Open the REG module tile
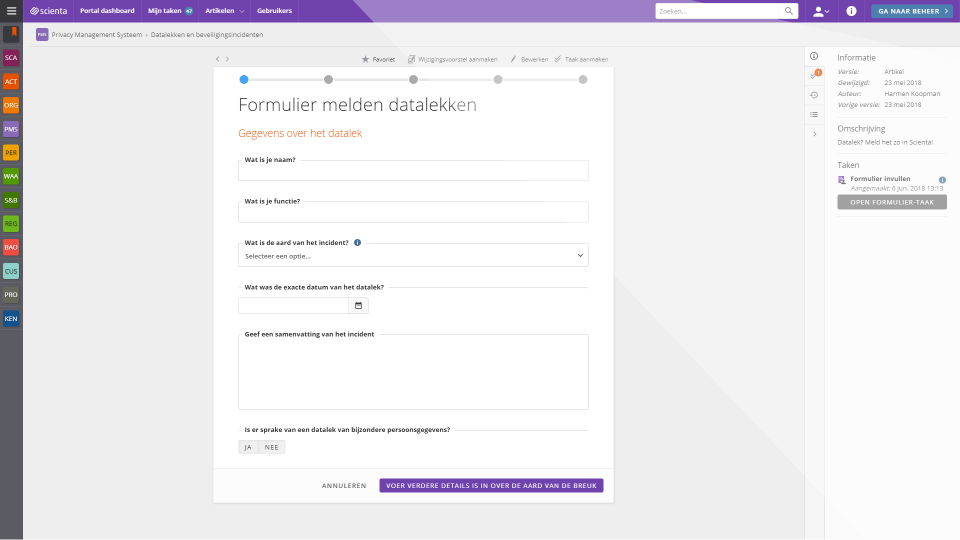The image size is (960, 540). (x=11, y=223)
